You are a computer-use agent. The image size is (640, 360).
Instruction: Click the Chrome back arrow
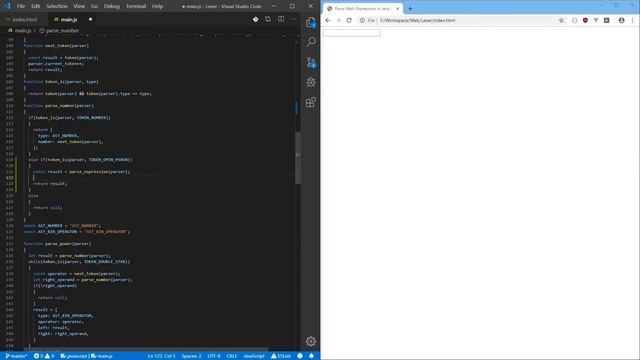click(328, 20)
